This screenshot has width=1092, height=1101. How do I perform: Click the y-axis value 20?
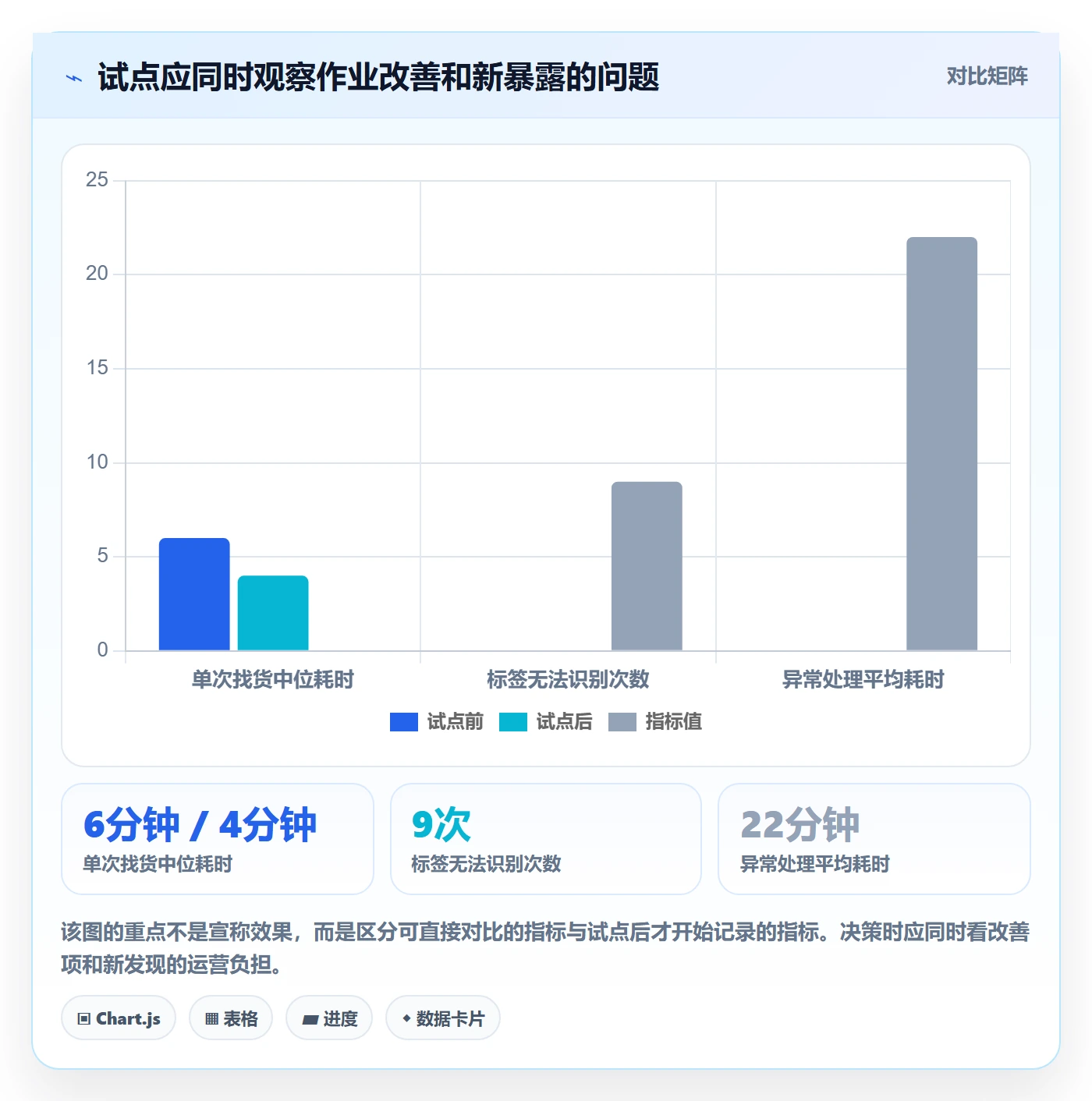click(97, 274)
